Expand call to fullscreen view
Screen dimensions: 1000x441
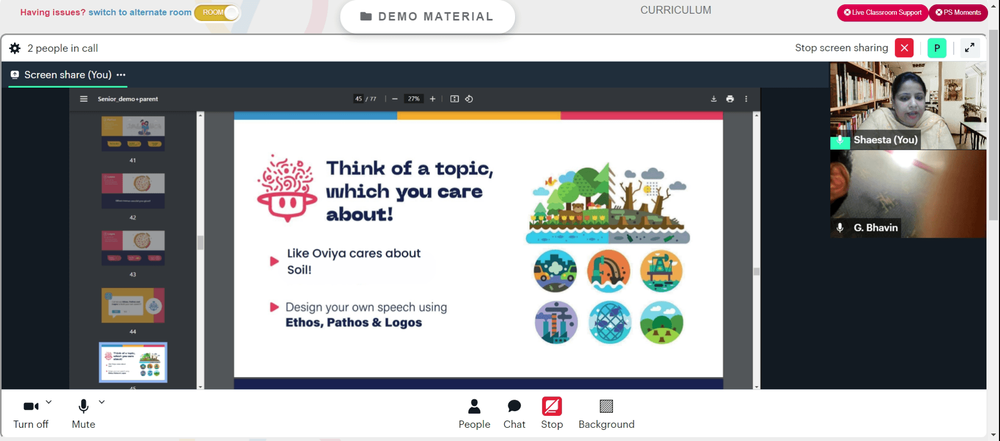click(969, 48)
